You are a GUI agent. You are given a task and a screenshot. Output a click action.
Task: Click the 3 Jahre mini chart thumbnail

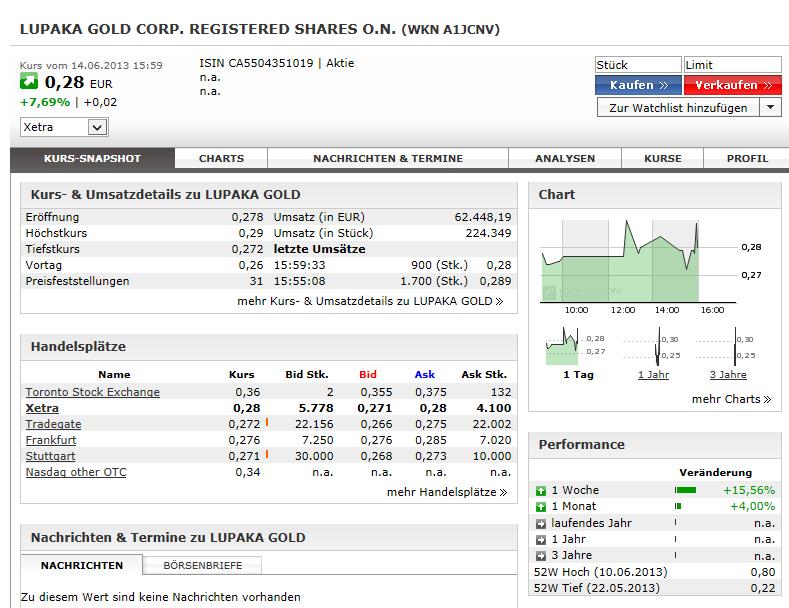click(x=728, y=349)
